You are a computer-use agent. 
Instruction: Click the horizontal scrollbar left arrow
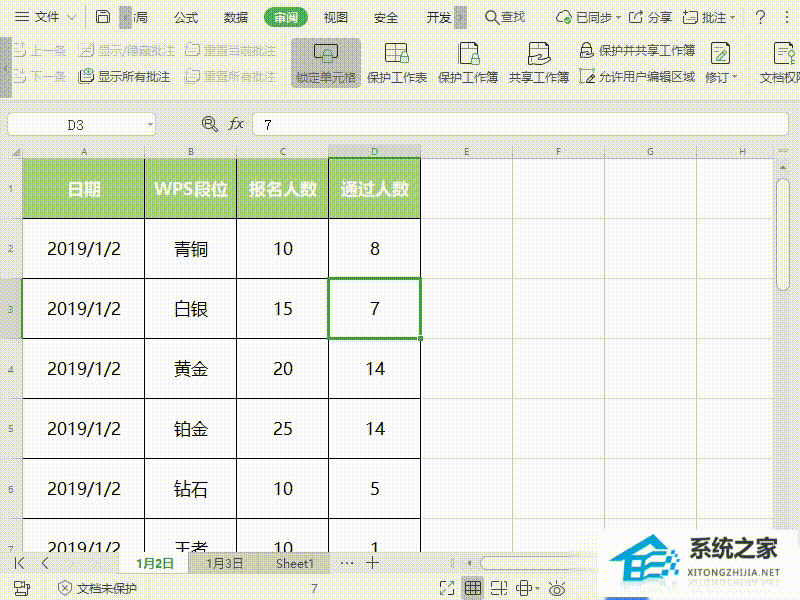(469, 563)
